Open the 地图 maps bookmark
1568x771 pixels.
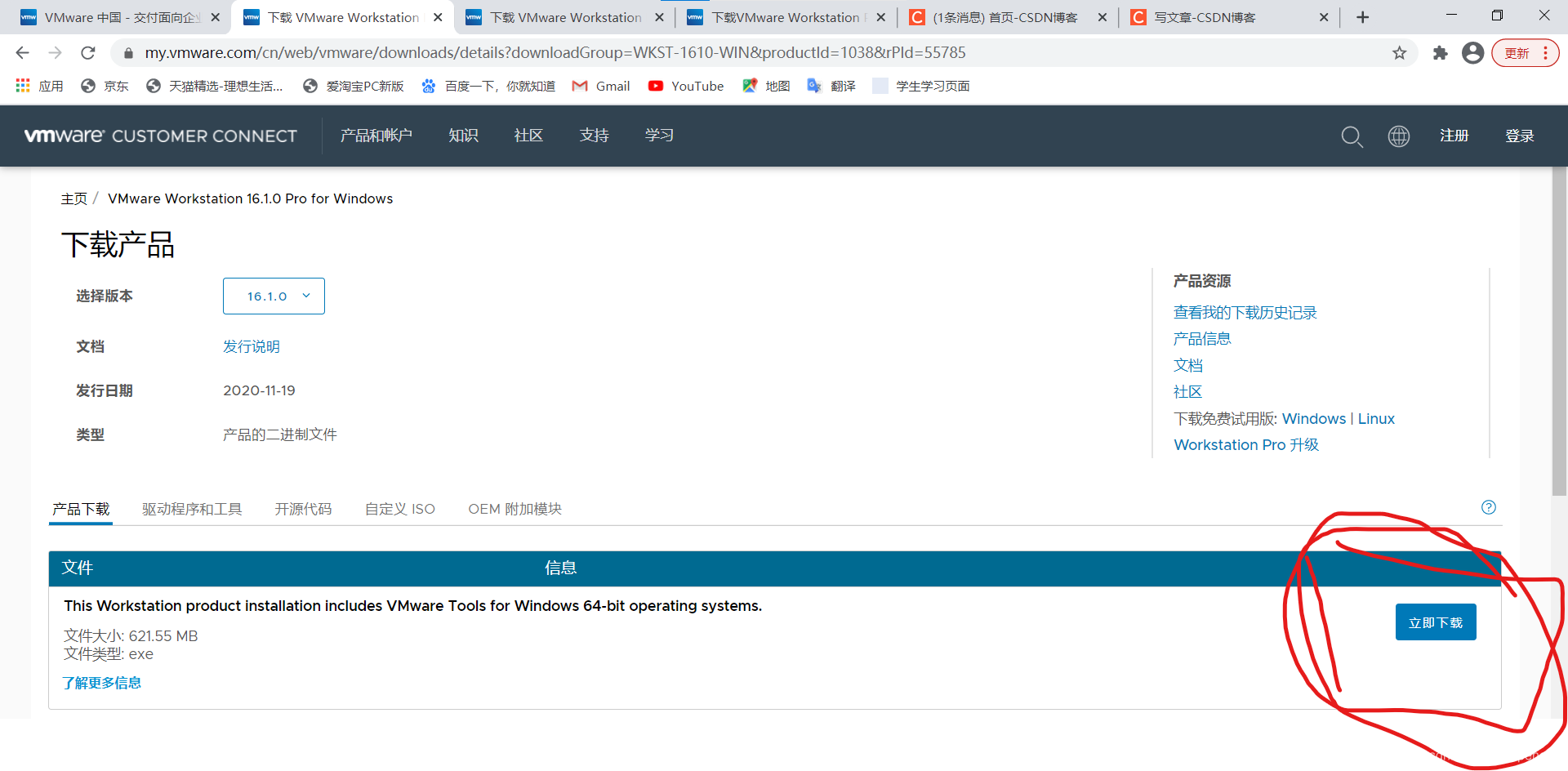(x=766, y=86)
